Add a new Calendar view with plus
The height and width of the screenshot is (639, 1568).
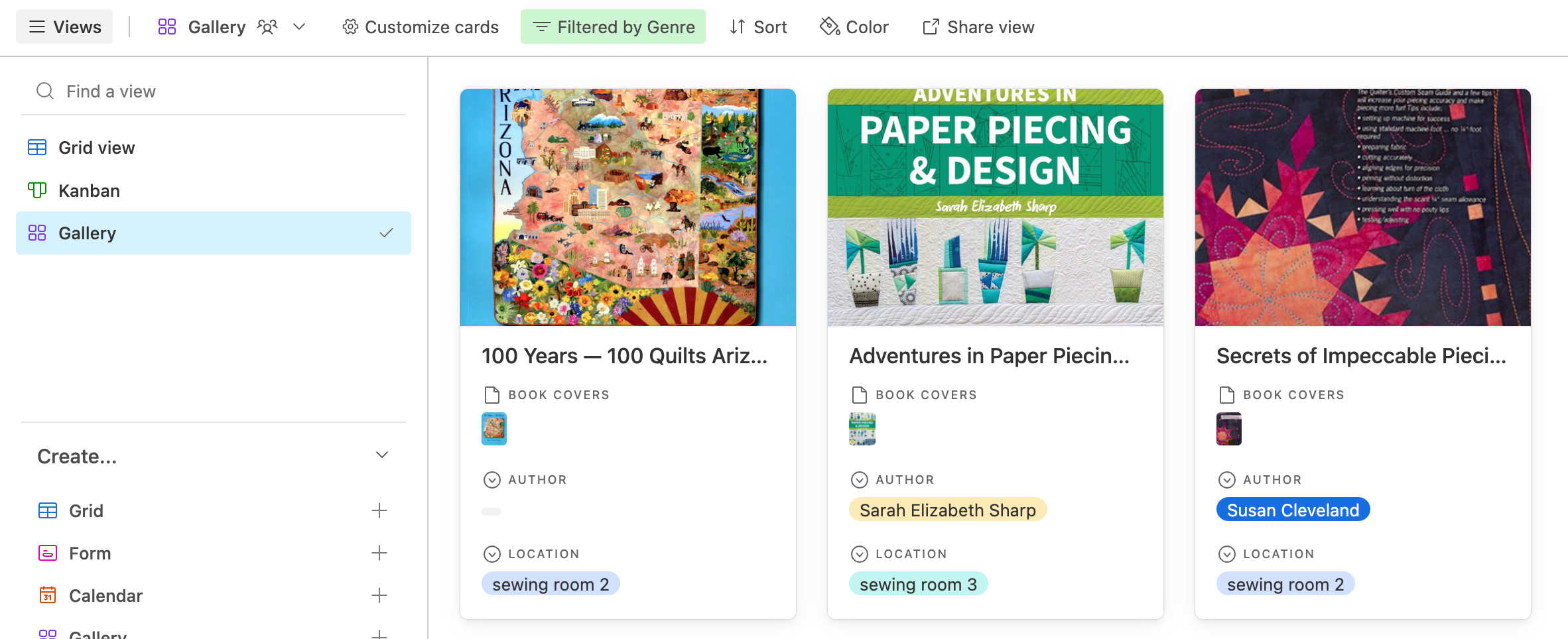(379, 595)
